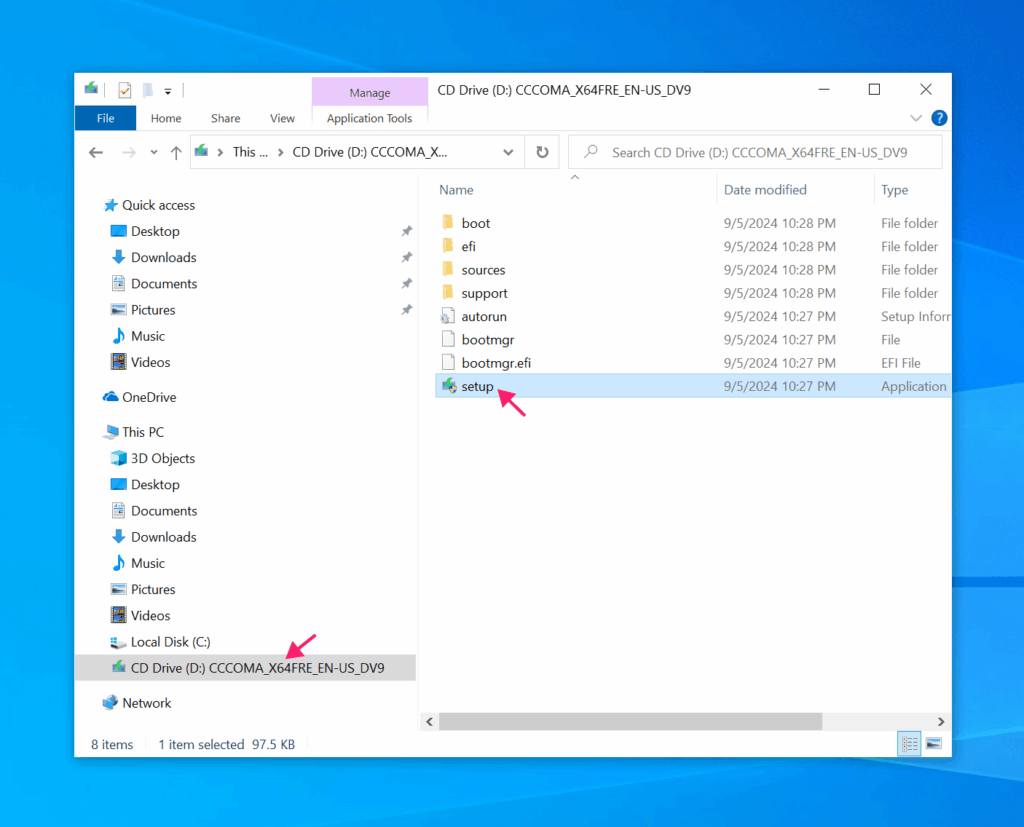Viewport: 1024px width, 827px height.
Task: Open Documents under Quick access
Action: click(x=164, y=284)
